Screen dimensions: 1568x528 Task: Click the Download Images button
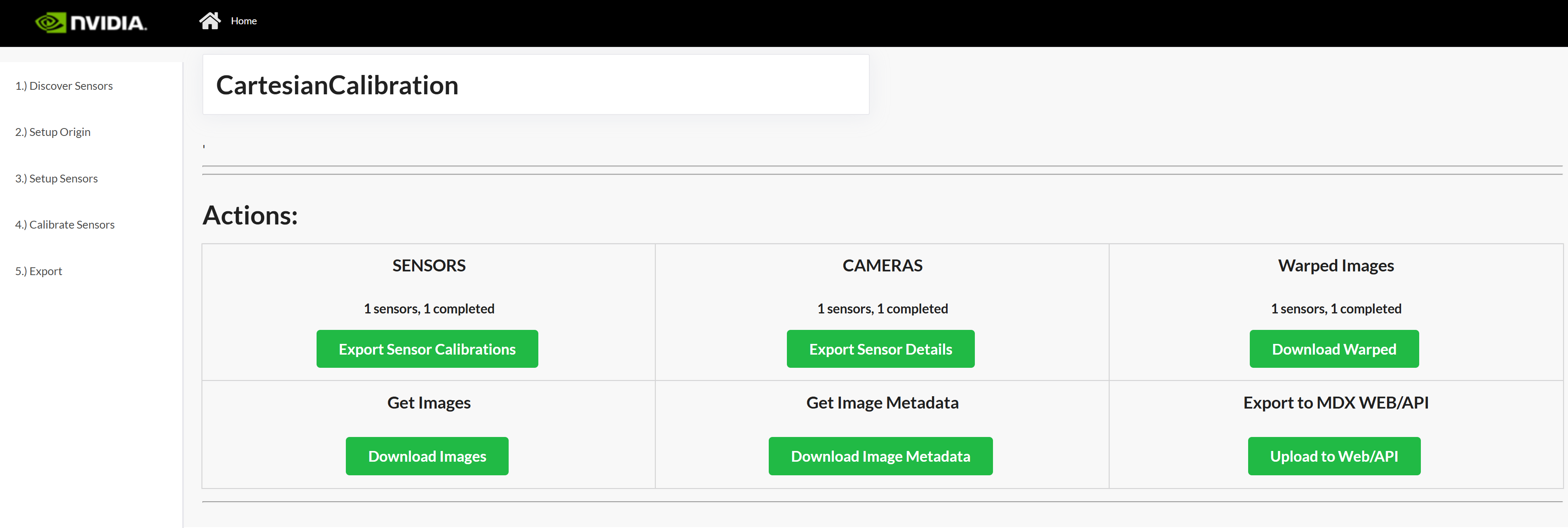click(427, 456)
